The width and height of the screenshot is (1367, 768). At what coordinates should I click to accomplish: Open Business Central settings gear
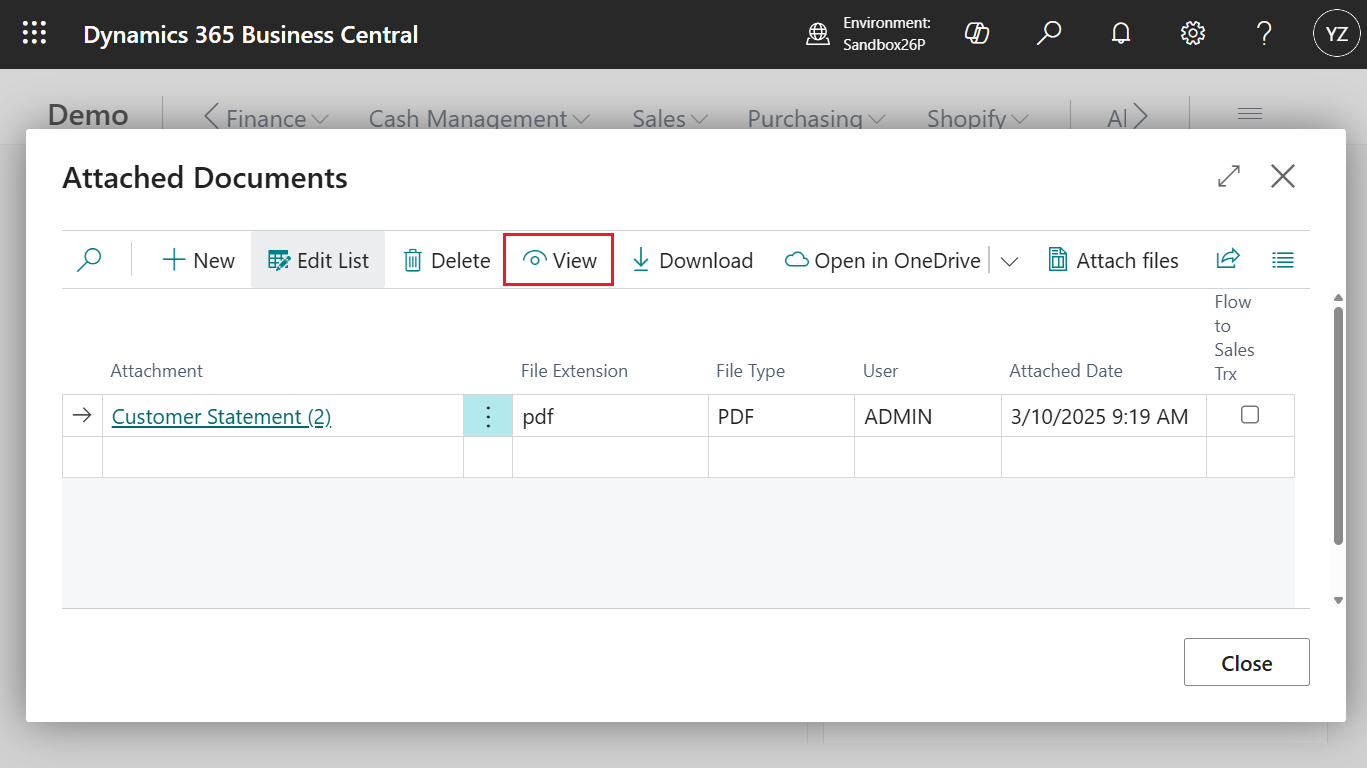click(x=1192, y=33)
